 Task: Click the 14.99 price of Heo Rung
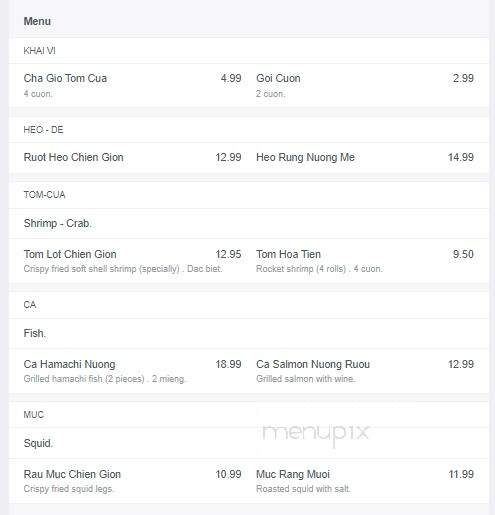point(461,157)
